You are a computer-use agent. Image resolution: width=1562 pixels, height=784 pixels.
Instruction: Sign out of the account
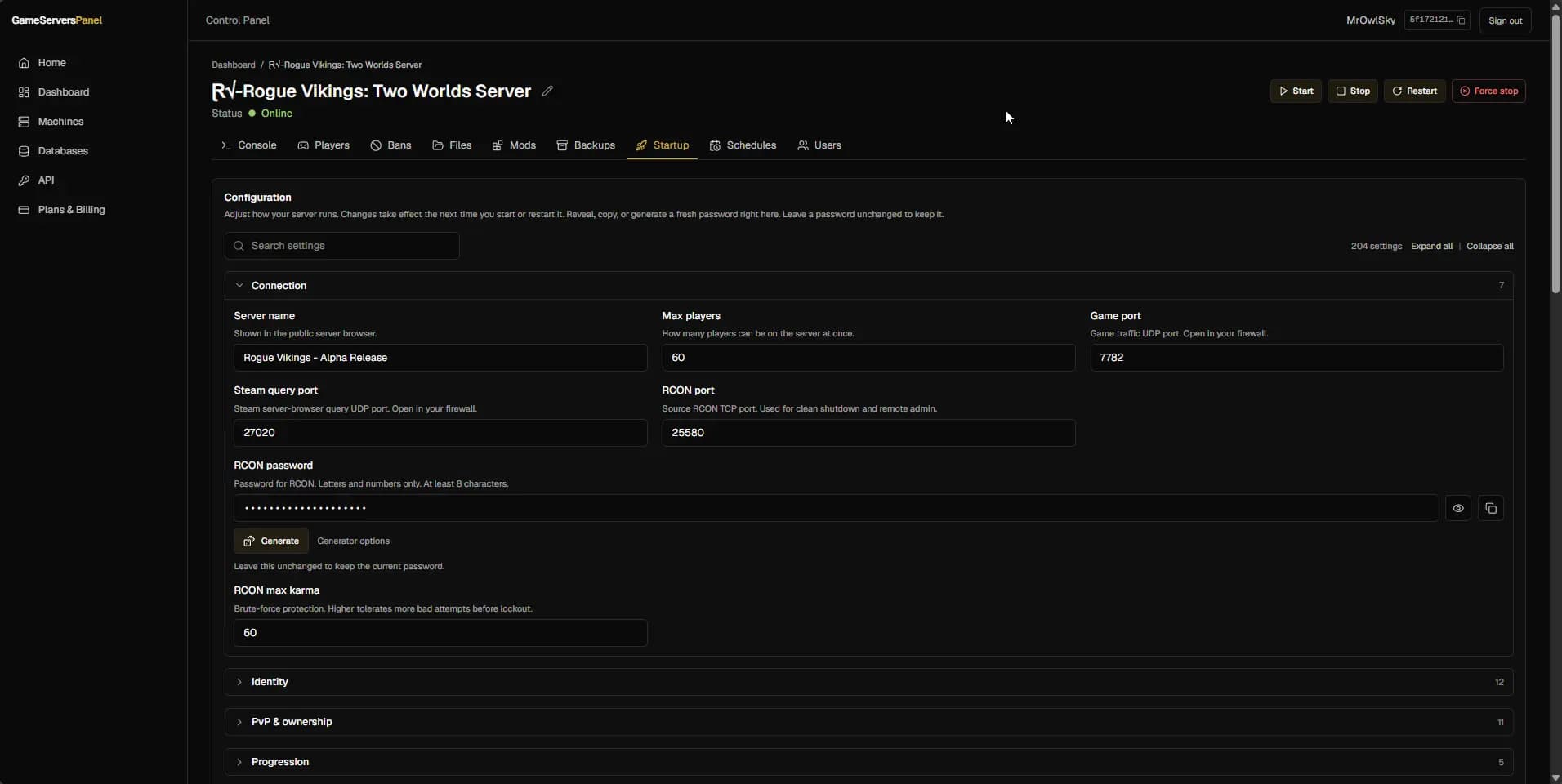(1505, 20)
